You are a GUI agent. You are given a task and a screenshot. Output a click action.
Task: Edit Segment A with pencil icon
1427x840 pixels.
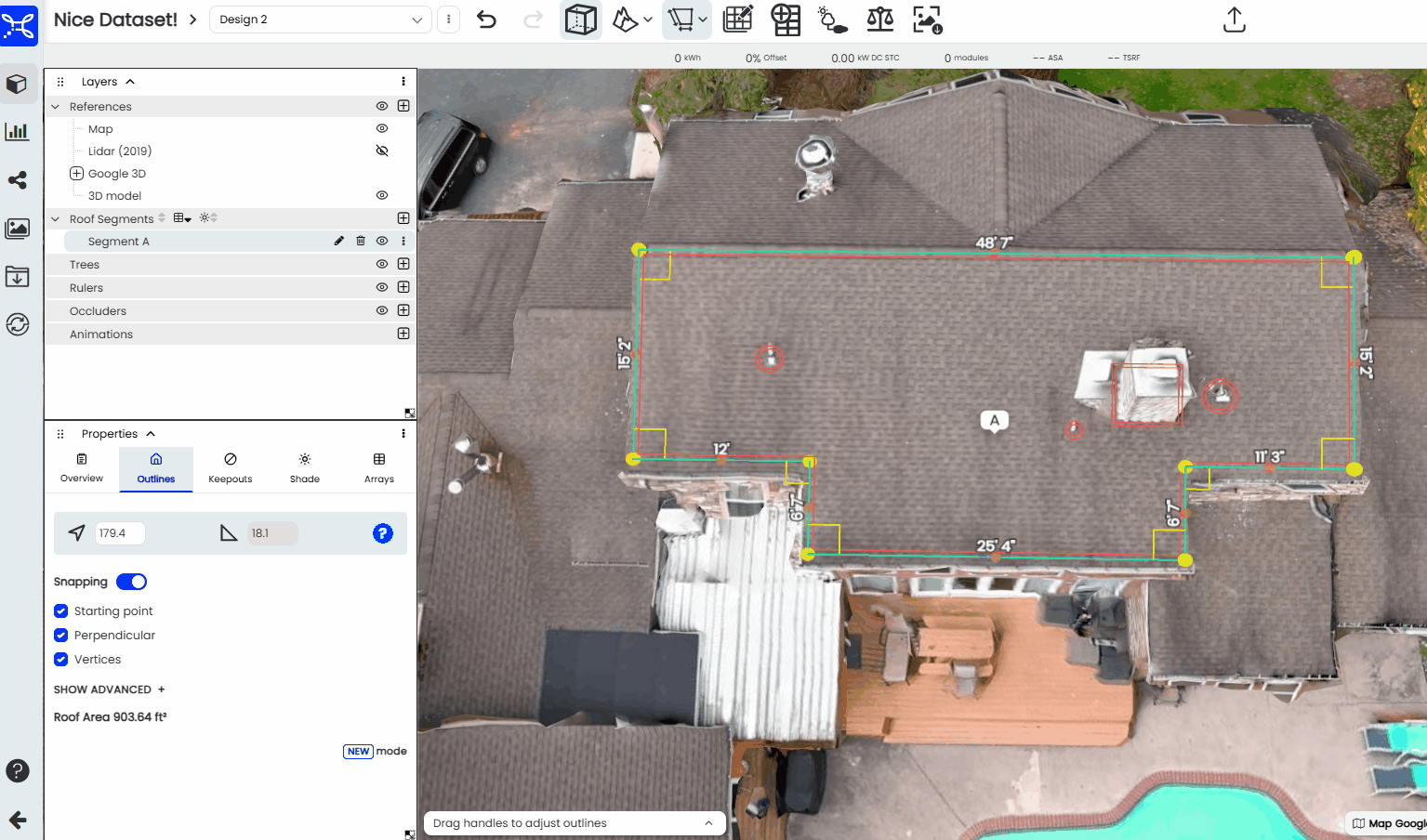click(x=339, y=241)
